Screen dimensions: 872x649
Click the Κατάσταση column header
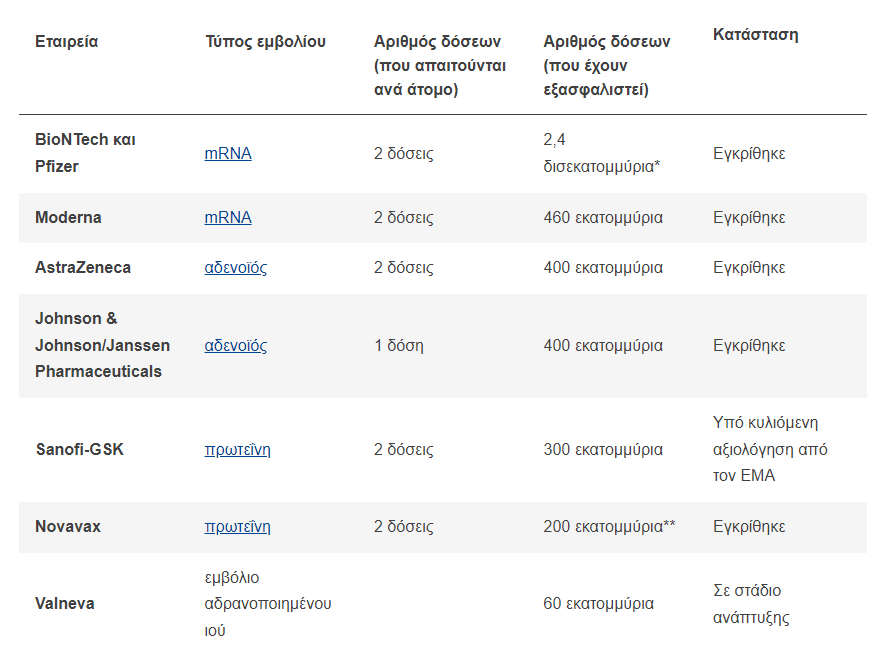[755, 35]
